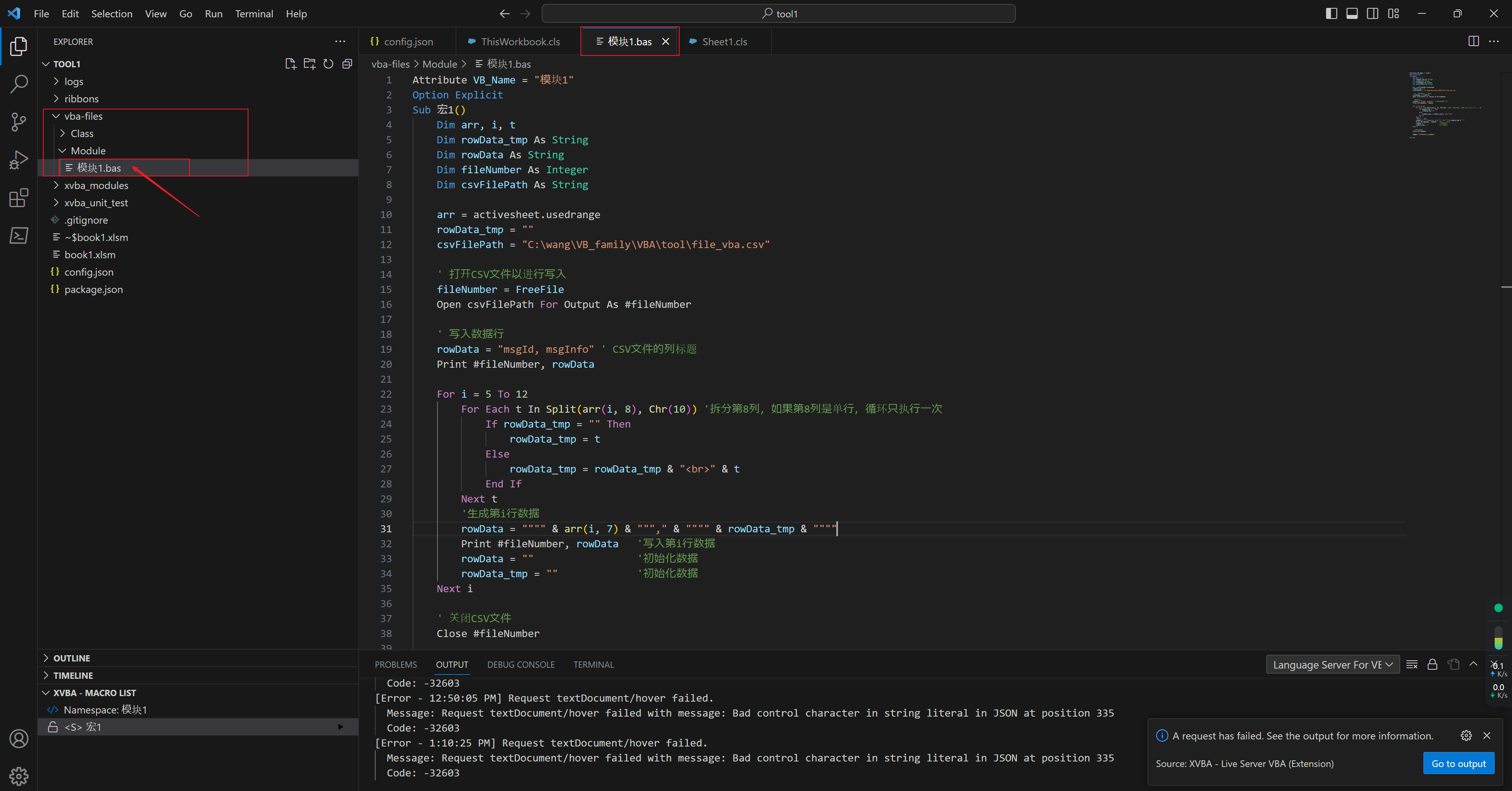Viewport: 1512px width, 791px height.
Task: Switch to TERMINAL panel tab
Action: click(593, 664)
